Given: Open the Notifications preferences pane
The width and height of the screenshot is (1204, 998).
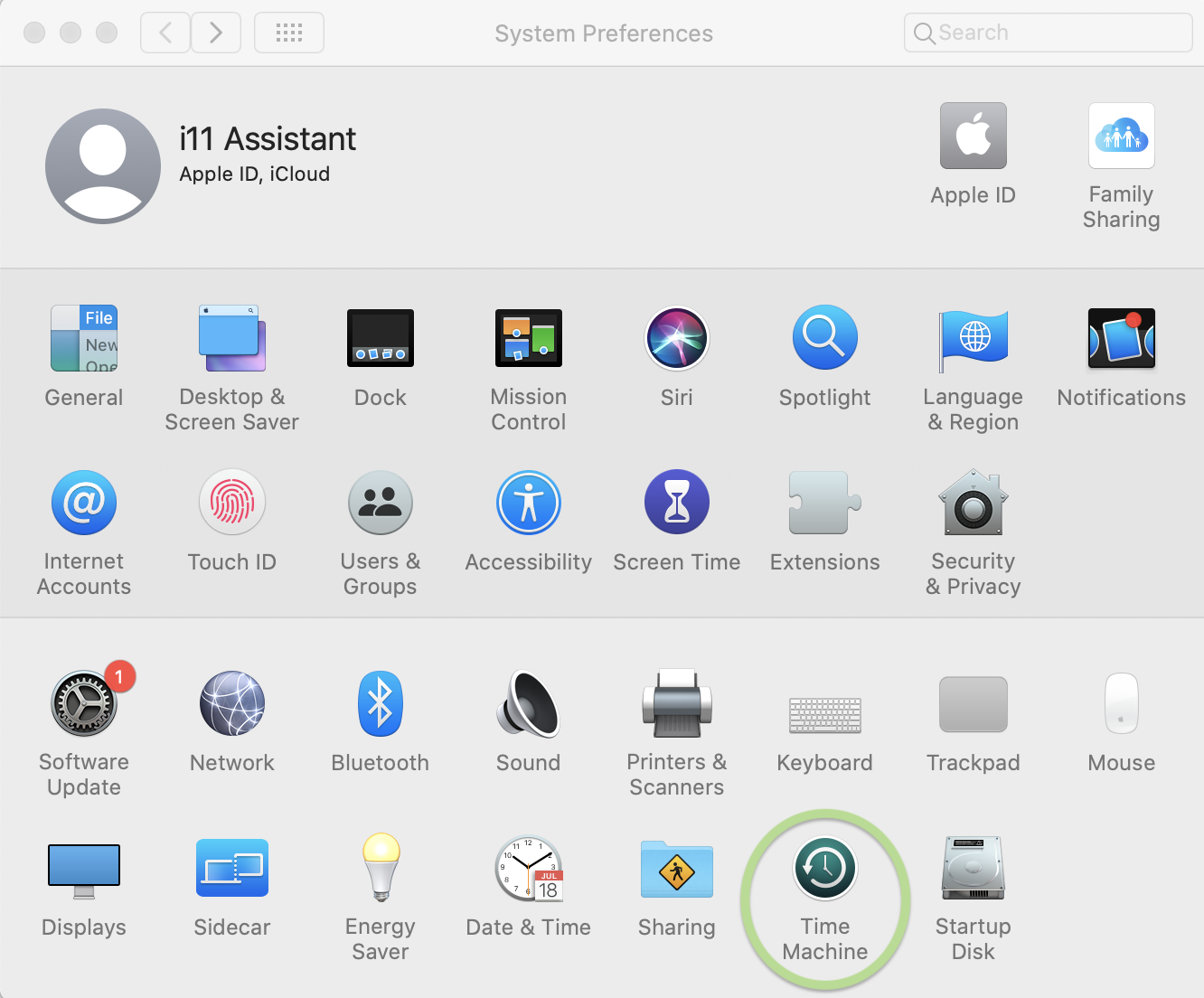Looking at the screenshot, I should tap(1122, 338).
